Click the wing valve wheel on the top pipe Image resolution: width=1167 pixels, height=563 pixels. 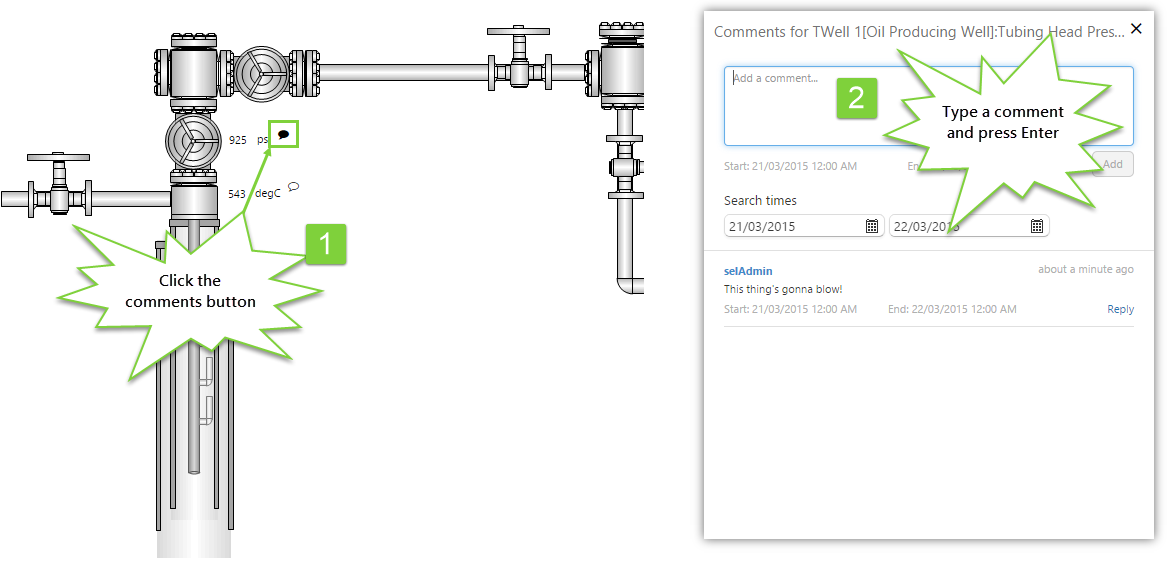(259, 72)
